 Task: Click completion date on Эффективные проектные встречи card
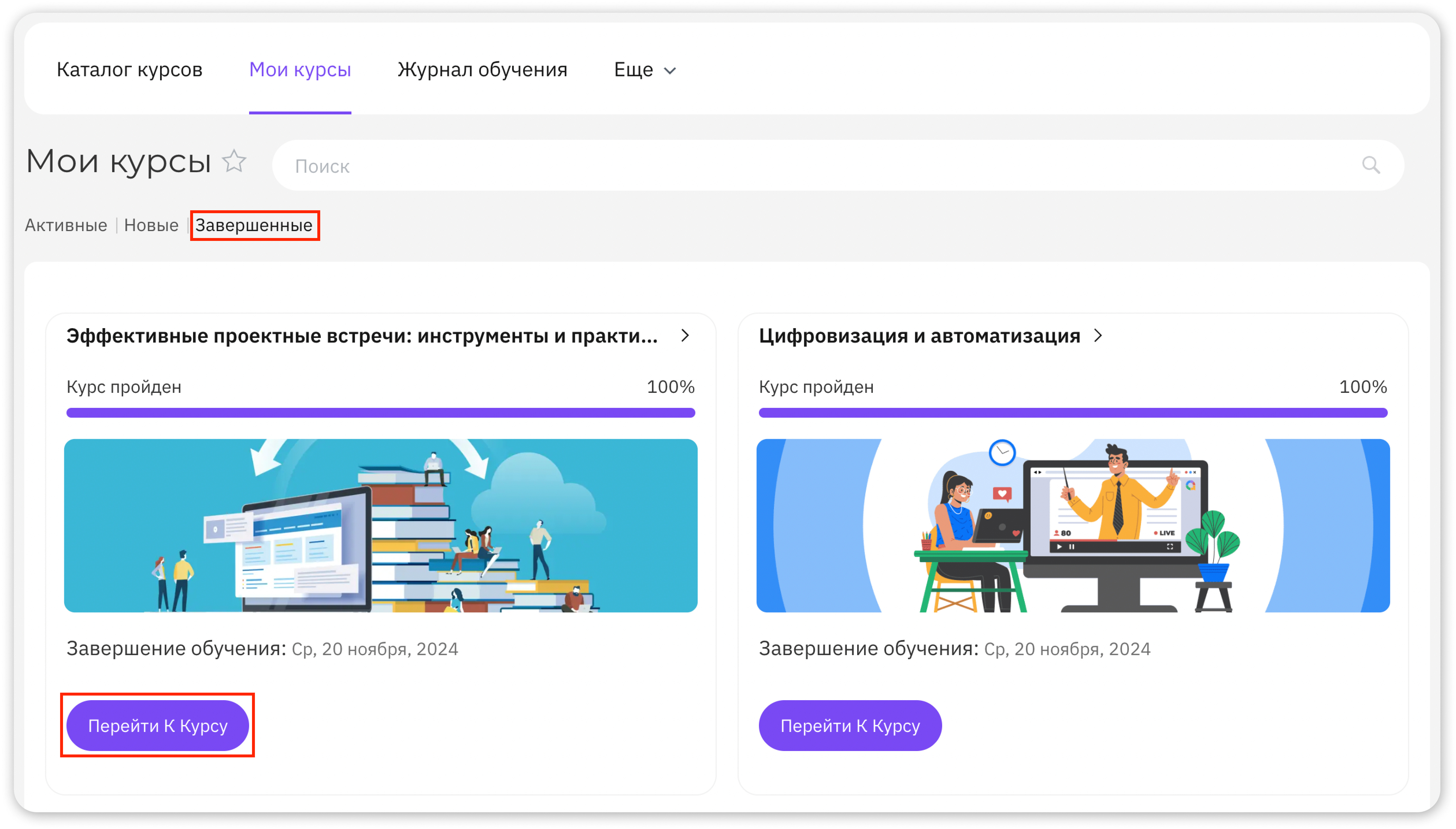coord(375,649)
